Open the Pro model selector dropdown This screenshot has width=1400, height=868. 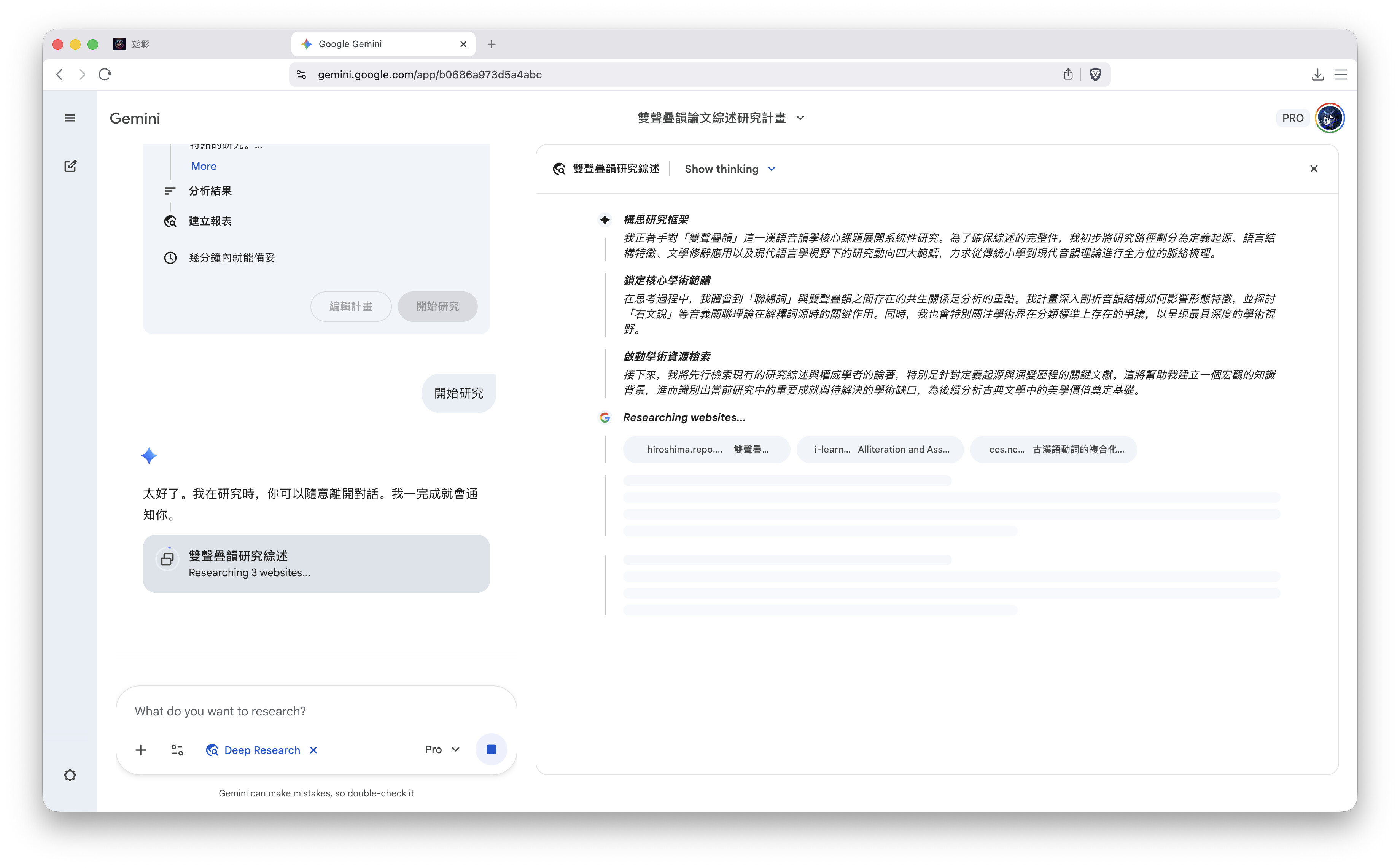442,750
